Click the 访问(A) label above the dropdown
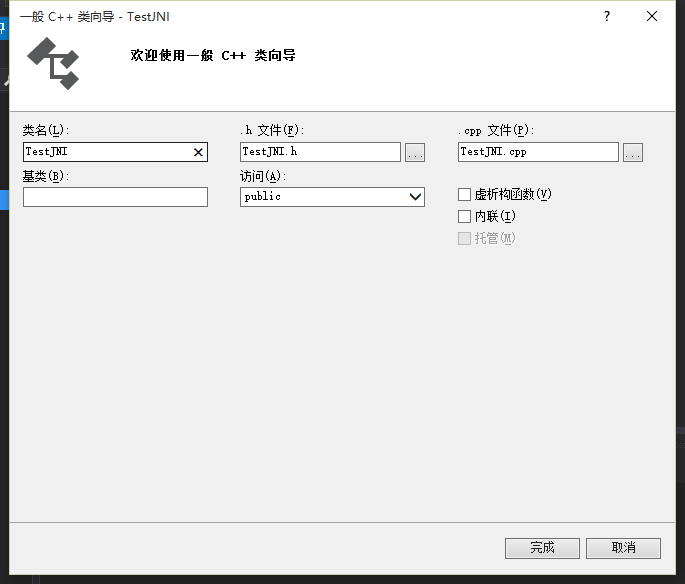Image resolution: width=685 pixels, height=584 pixels. pyautogui.click(x=263, y=176)
